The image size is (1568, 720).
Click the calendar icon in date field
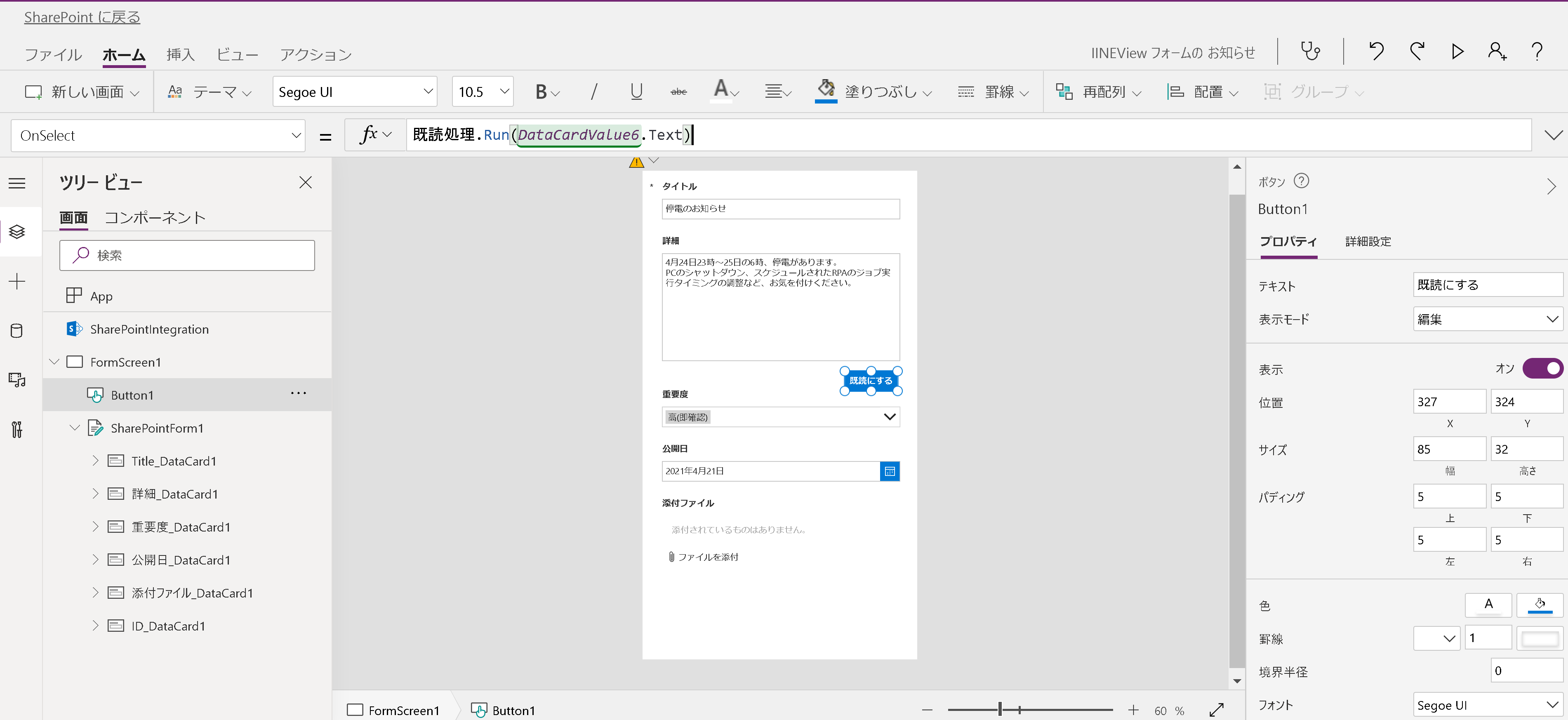(x=889, y=471)
